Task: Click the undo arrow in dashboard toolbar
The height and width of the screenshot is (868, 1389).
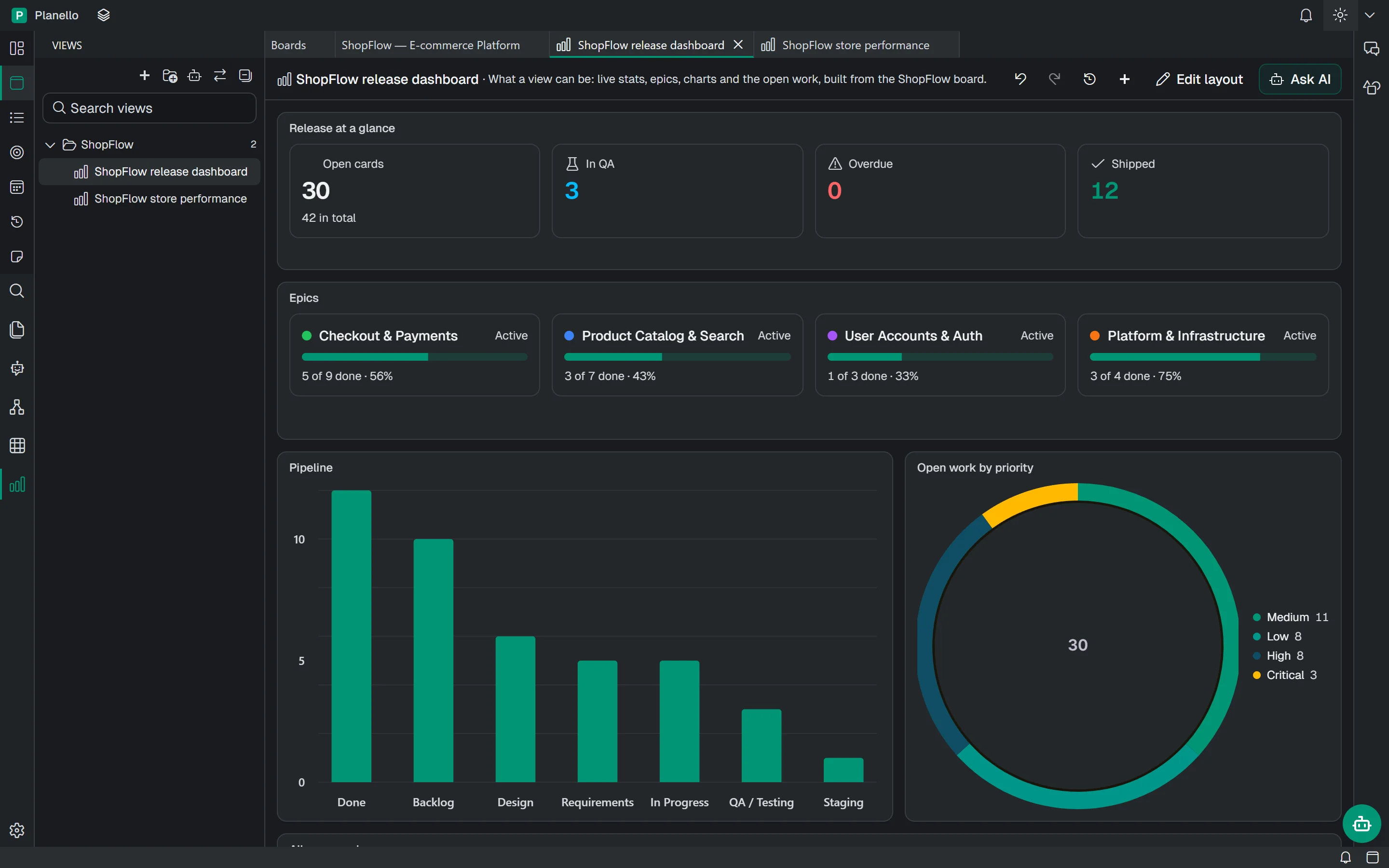Action: pos(1020,79)
